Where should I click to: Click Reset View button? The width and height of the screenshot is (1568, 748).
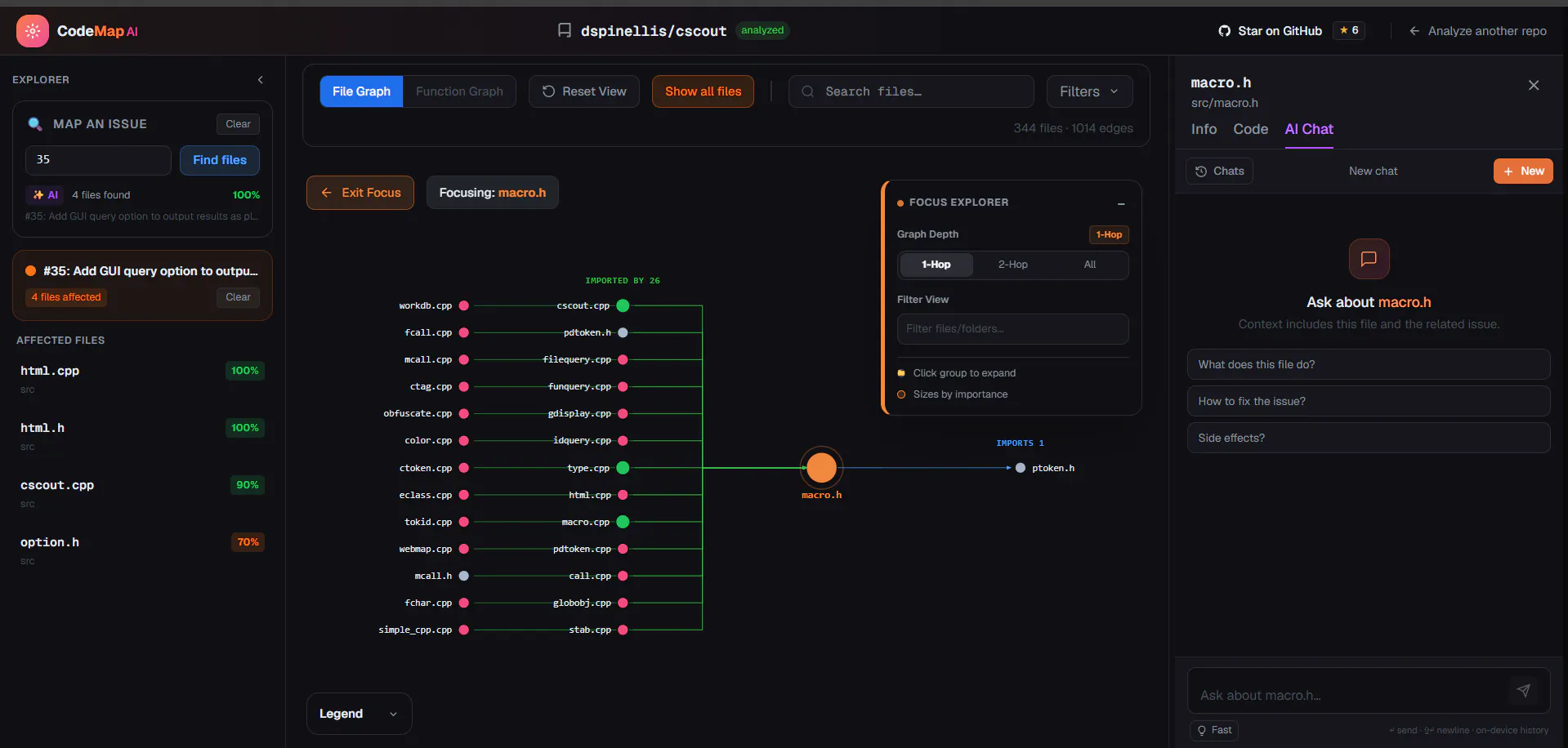[x=584, y=91]
